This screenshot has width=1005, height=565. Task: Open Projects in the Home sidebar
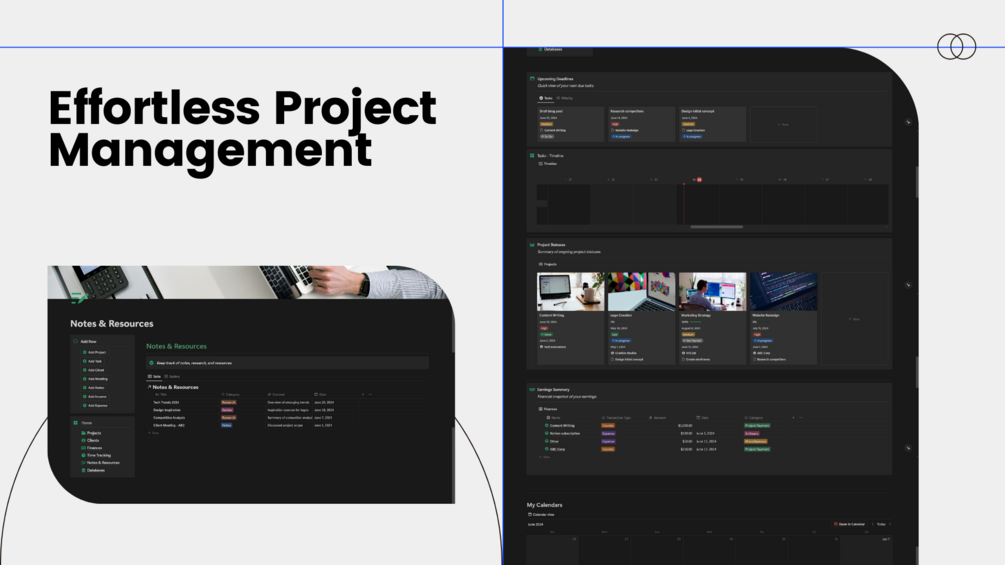(91, 433)
